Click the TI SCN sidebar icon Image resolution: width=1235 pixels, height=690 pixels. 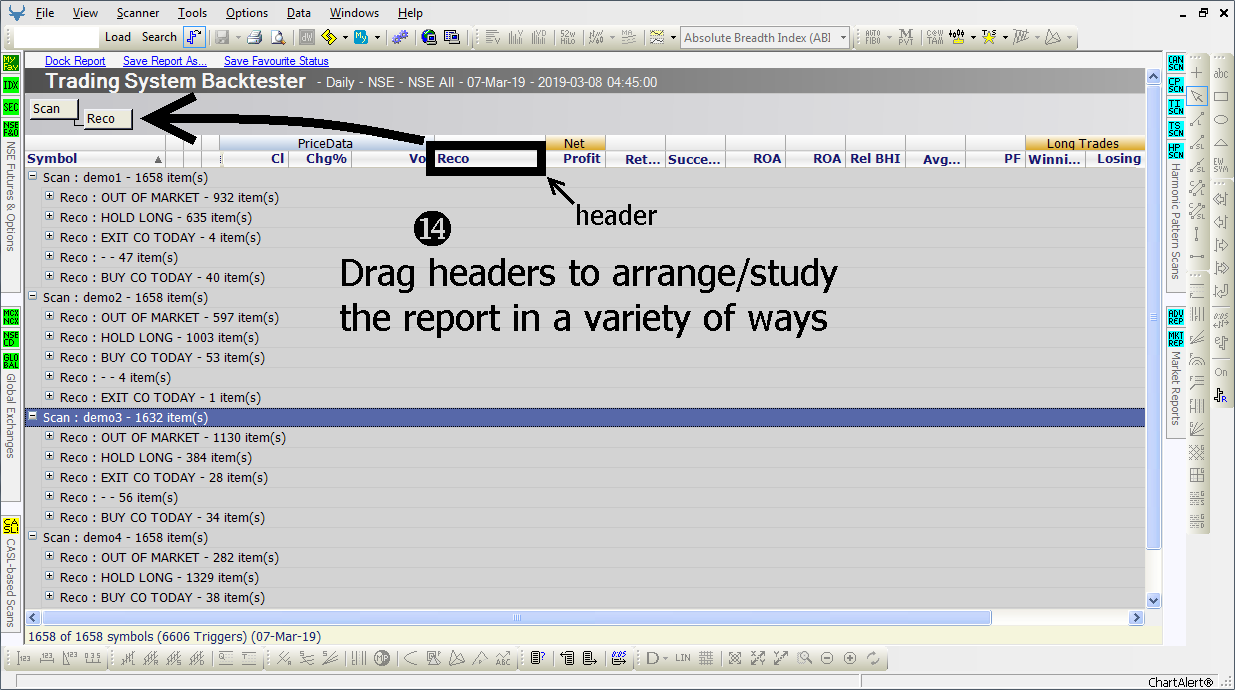click(1176, 108)
